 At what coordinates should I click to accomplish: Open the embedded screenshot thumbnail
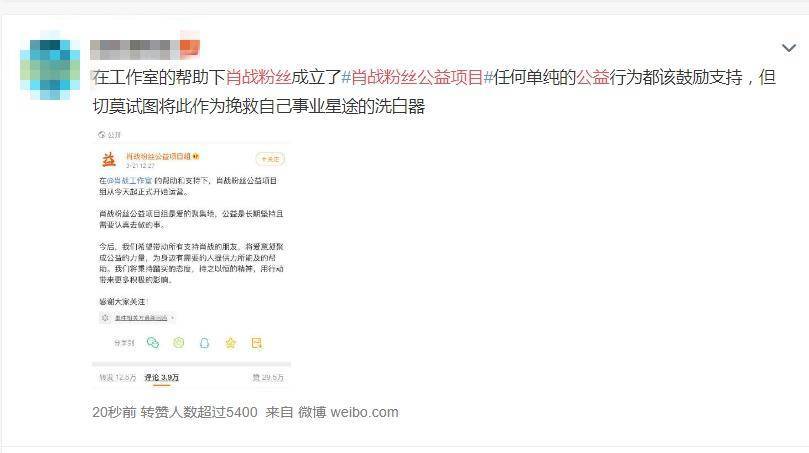(191, 258)
